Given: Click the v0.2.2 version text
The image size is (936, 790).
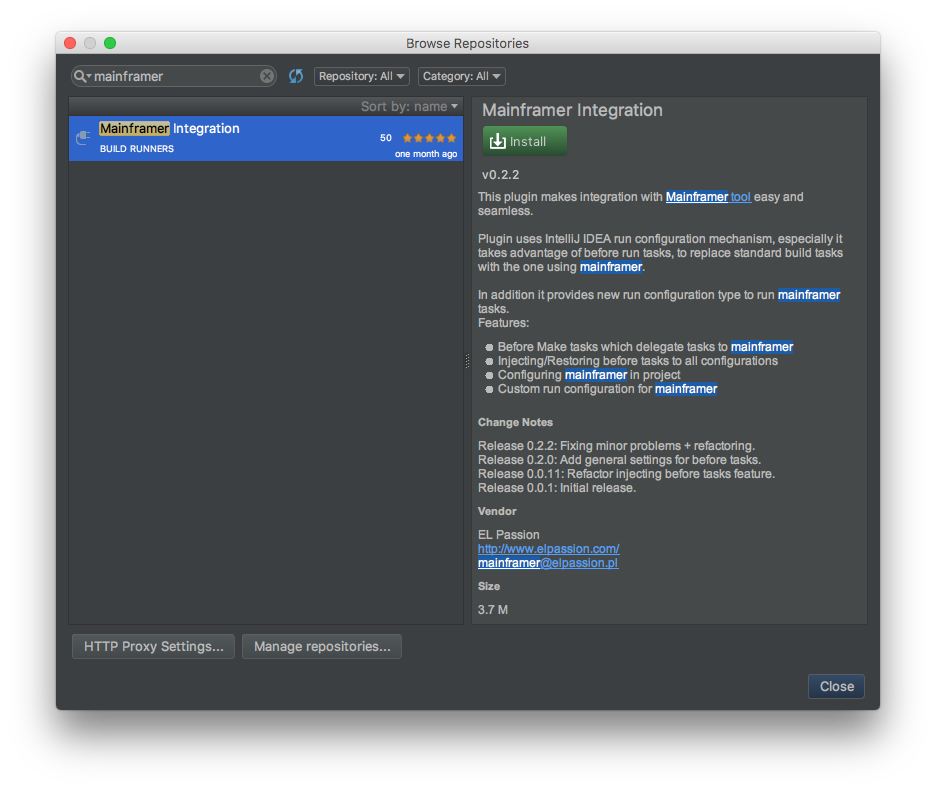Looking at the screenshot, I should 500,175.
